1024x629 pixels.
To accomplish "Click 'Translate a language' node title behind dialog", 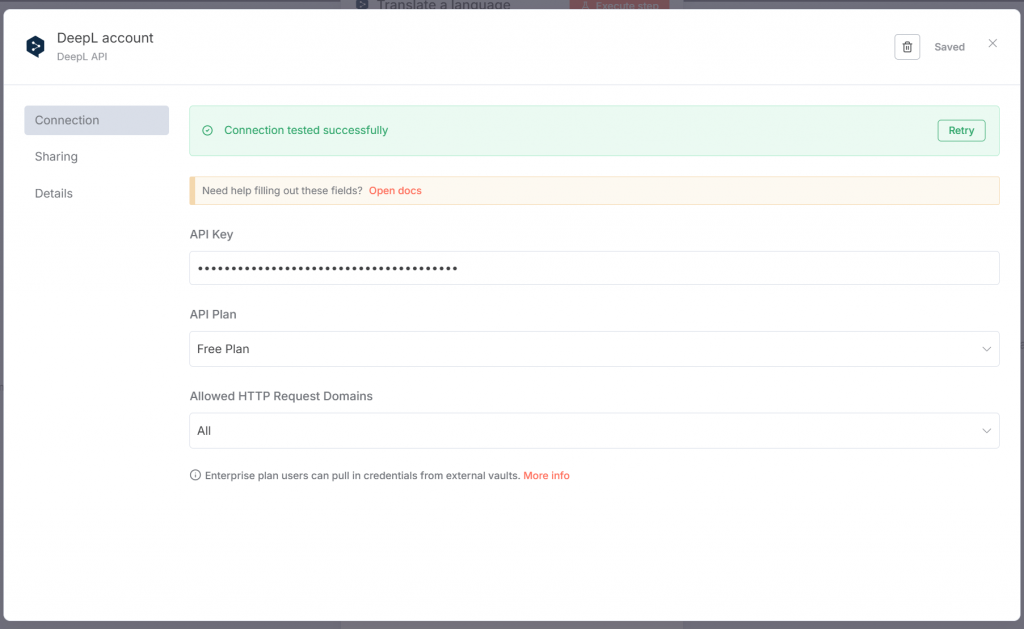I will point(443,5).
